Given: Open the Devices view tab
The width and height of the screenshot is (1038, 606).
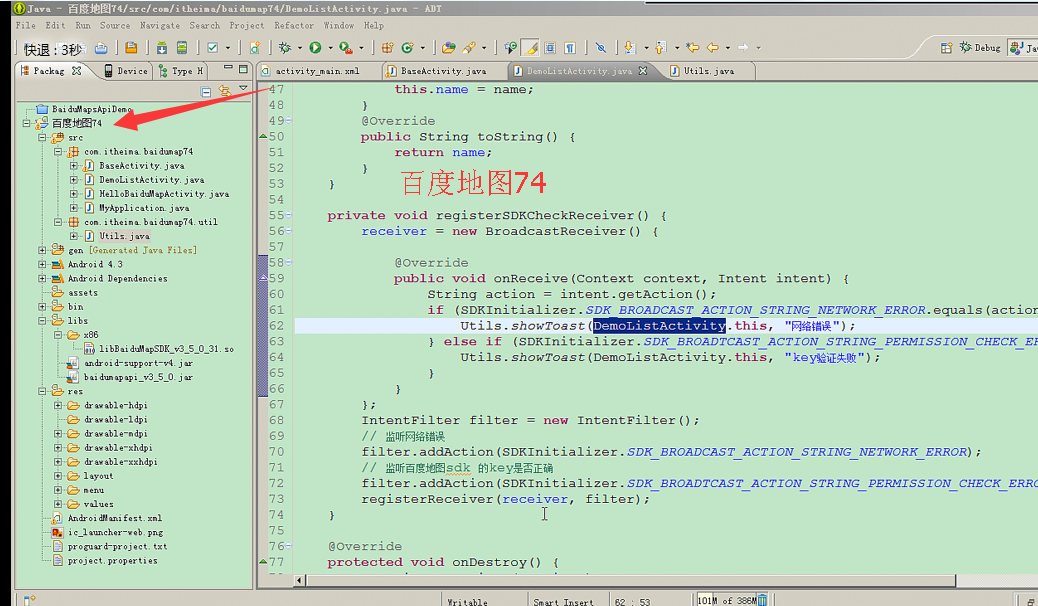Looking at the screenshot, I should coord(125,71).
